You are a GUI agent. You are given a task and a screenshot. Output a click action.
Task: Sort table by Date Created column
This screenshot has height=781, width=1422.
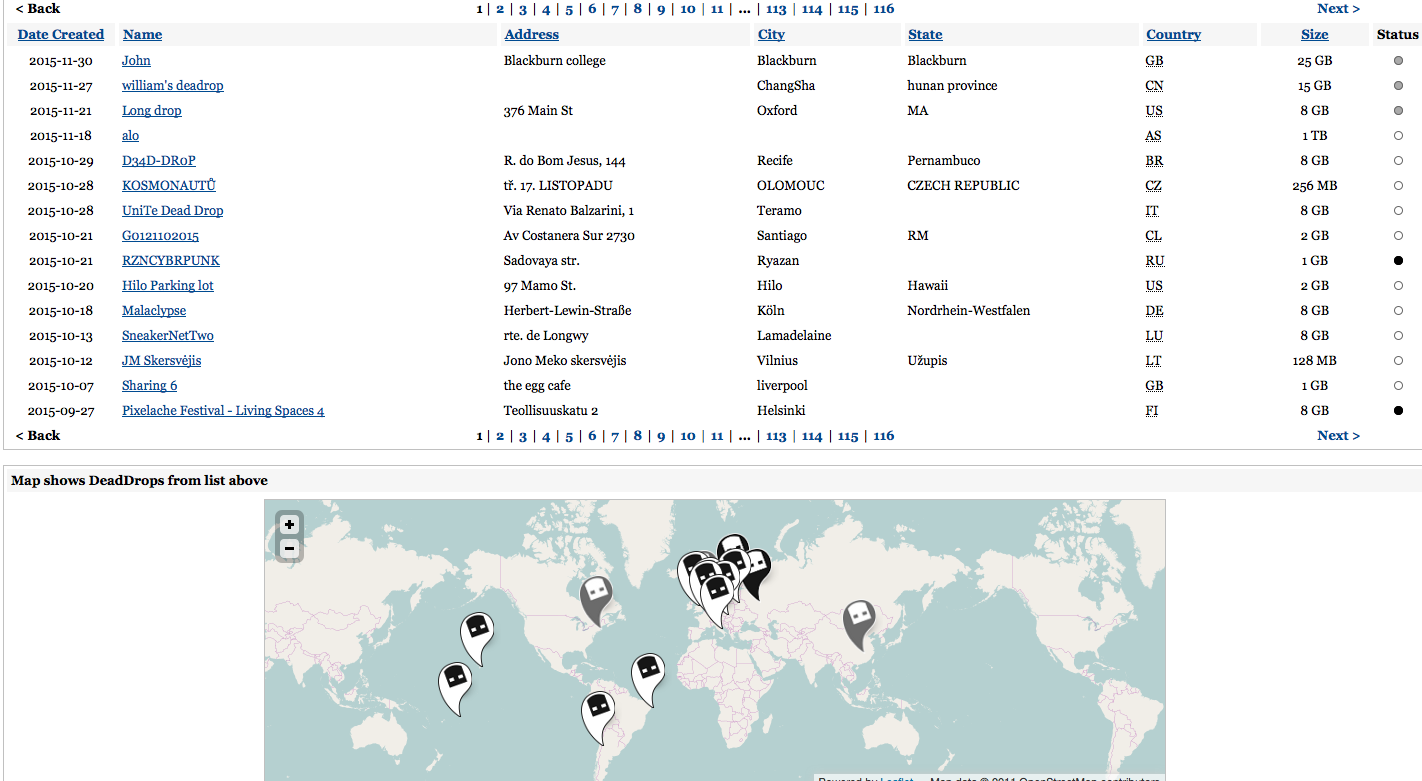pos(61,35)
